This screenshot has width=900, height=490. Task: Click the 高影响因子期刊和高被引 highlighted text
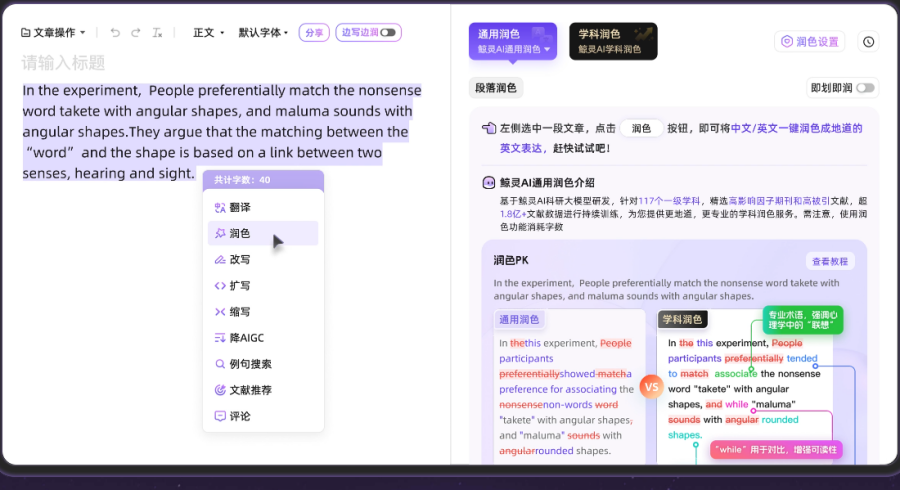click(x=779, y=201)
